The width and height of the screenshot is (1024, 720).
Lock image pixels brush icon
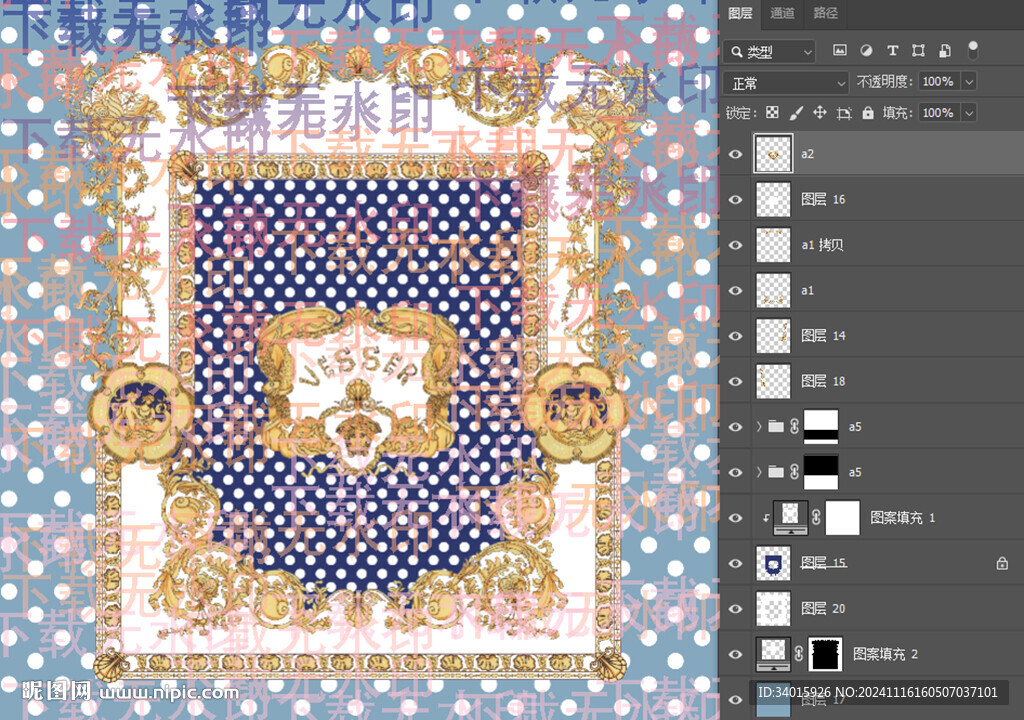point(795,113)
